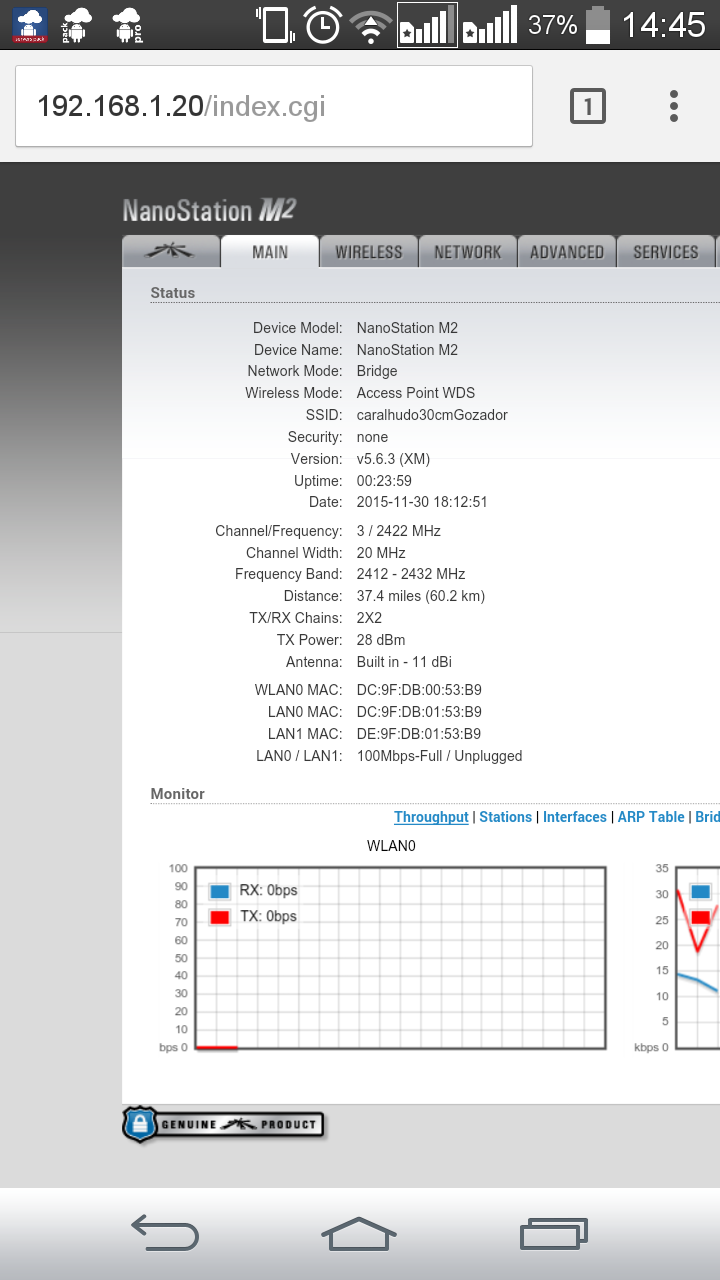
Task: Click the Channel Width value 20 MHz
Action: point(381,553)
